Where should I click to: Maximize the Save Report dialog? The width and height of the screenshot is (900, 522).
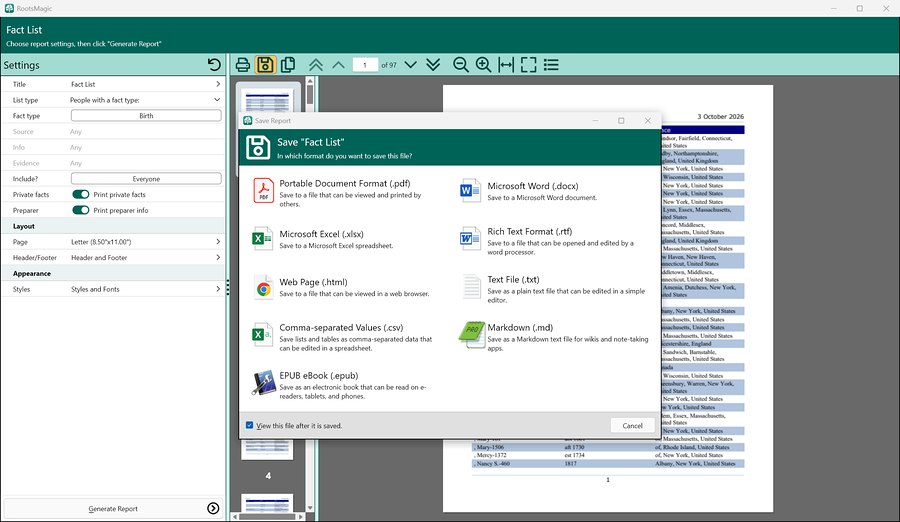[x=621, y=121]
